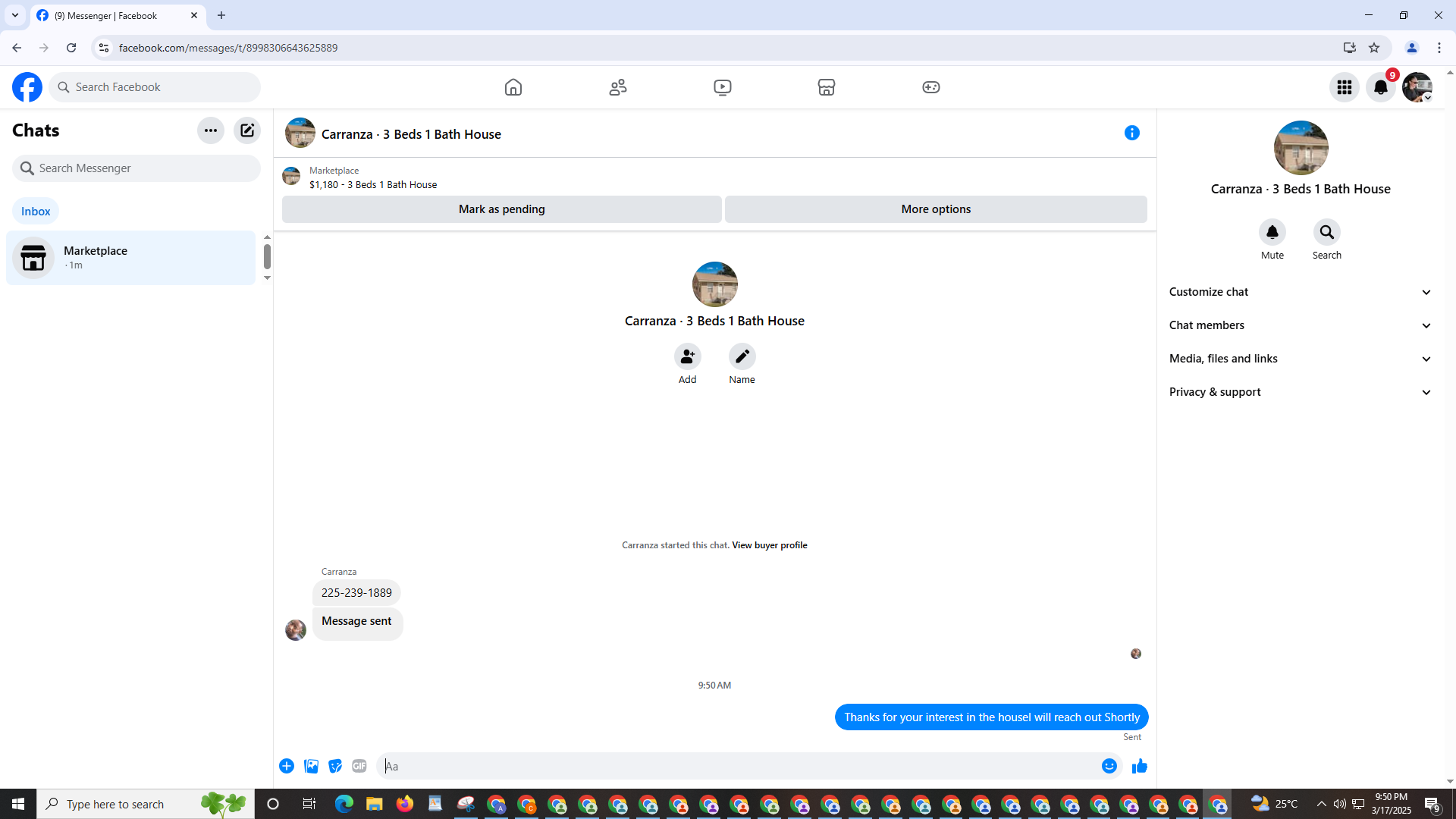Open the Notifications bell
The width and height of the screenshot is (1456, 819).
click(1381, 87)
